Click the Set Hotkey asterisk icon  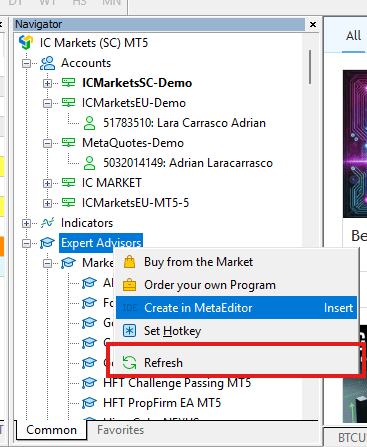pos(129,331)
